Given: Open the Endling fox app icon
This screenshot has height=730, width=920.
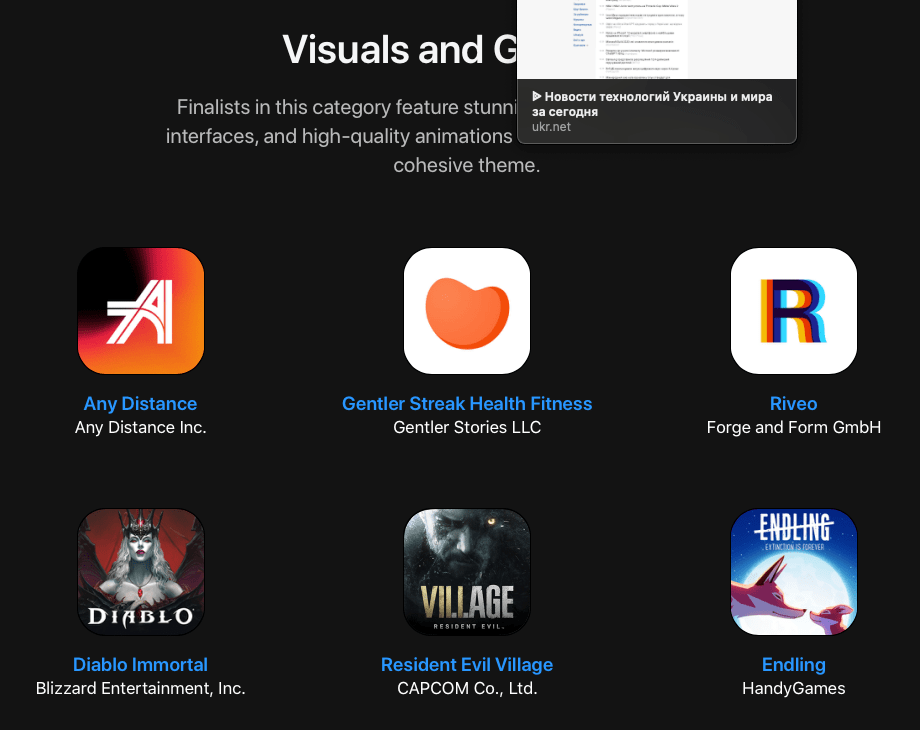Looking at the screenshot, I should (794, 572).
